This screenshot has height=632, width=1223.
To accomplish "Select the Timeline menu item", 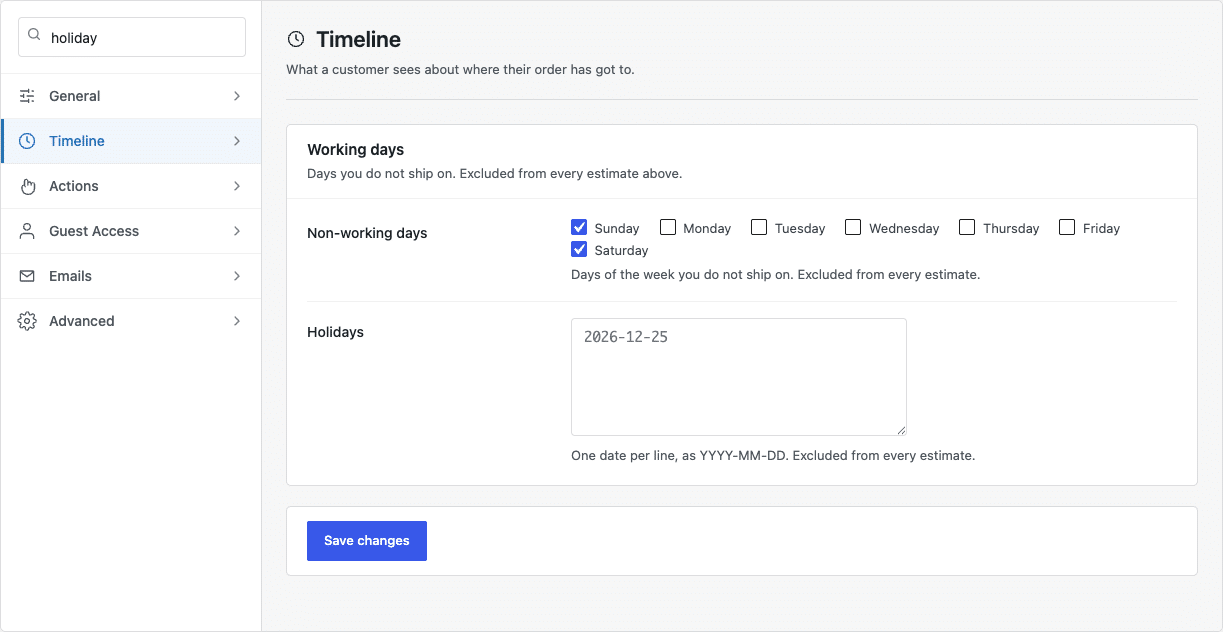I will pyautogui.click(x=131, y=141).
